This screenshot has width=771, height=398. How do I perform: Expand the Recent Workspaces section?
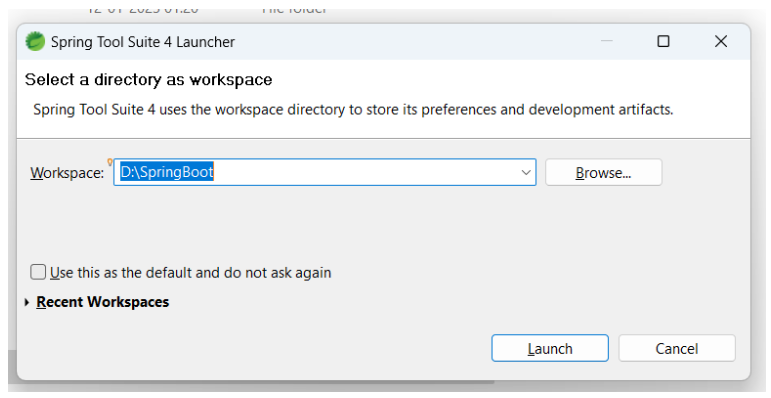pos(28,302)
